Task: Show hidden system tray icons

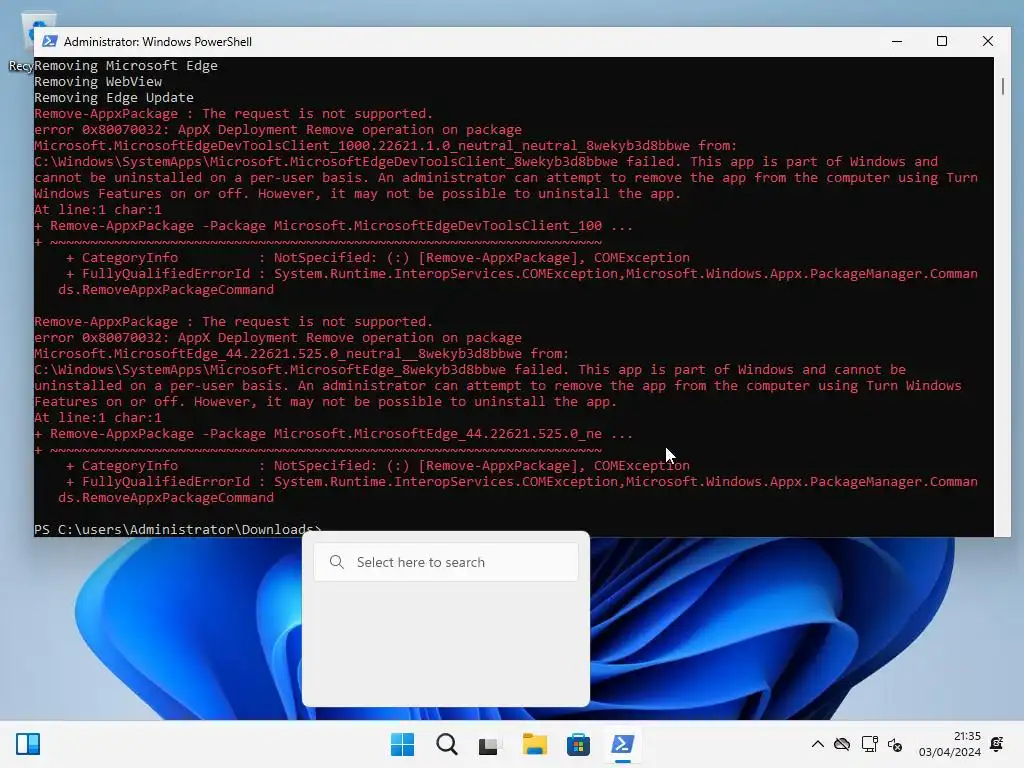Action: (817, 744)
